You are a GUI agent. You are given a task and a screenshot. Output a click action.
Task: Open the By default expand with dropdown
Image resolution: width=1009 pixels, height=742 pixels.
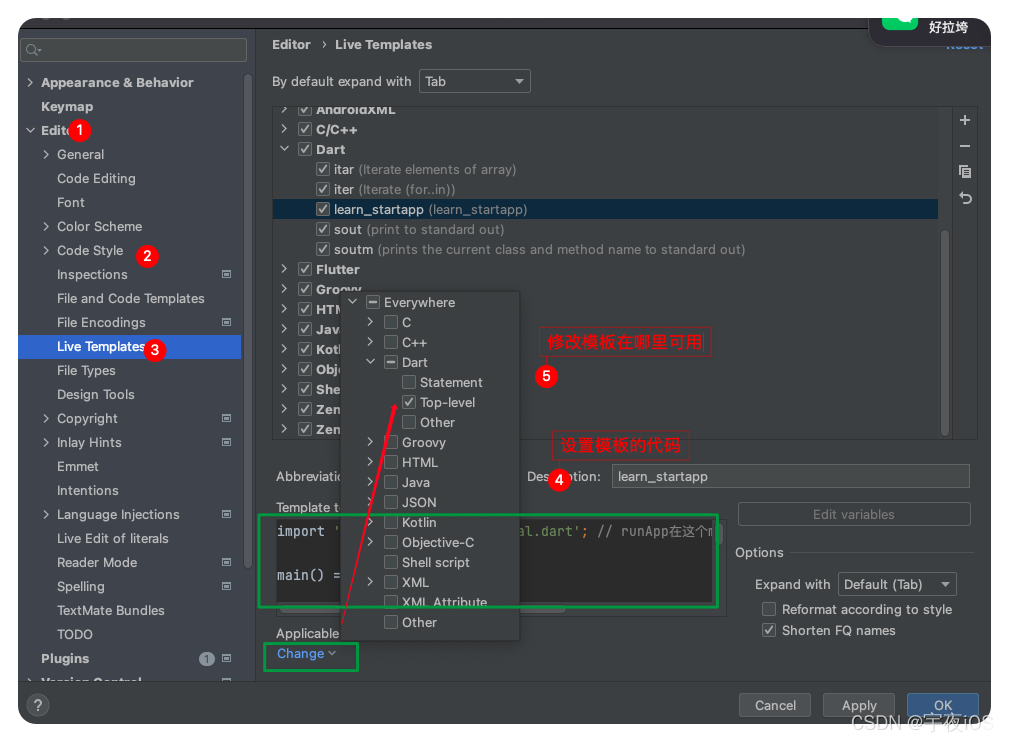(x=475, y=81)
